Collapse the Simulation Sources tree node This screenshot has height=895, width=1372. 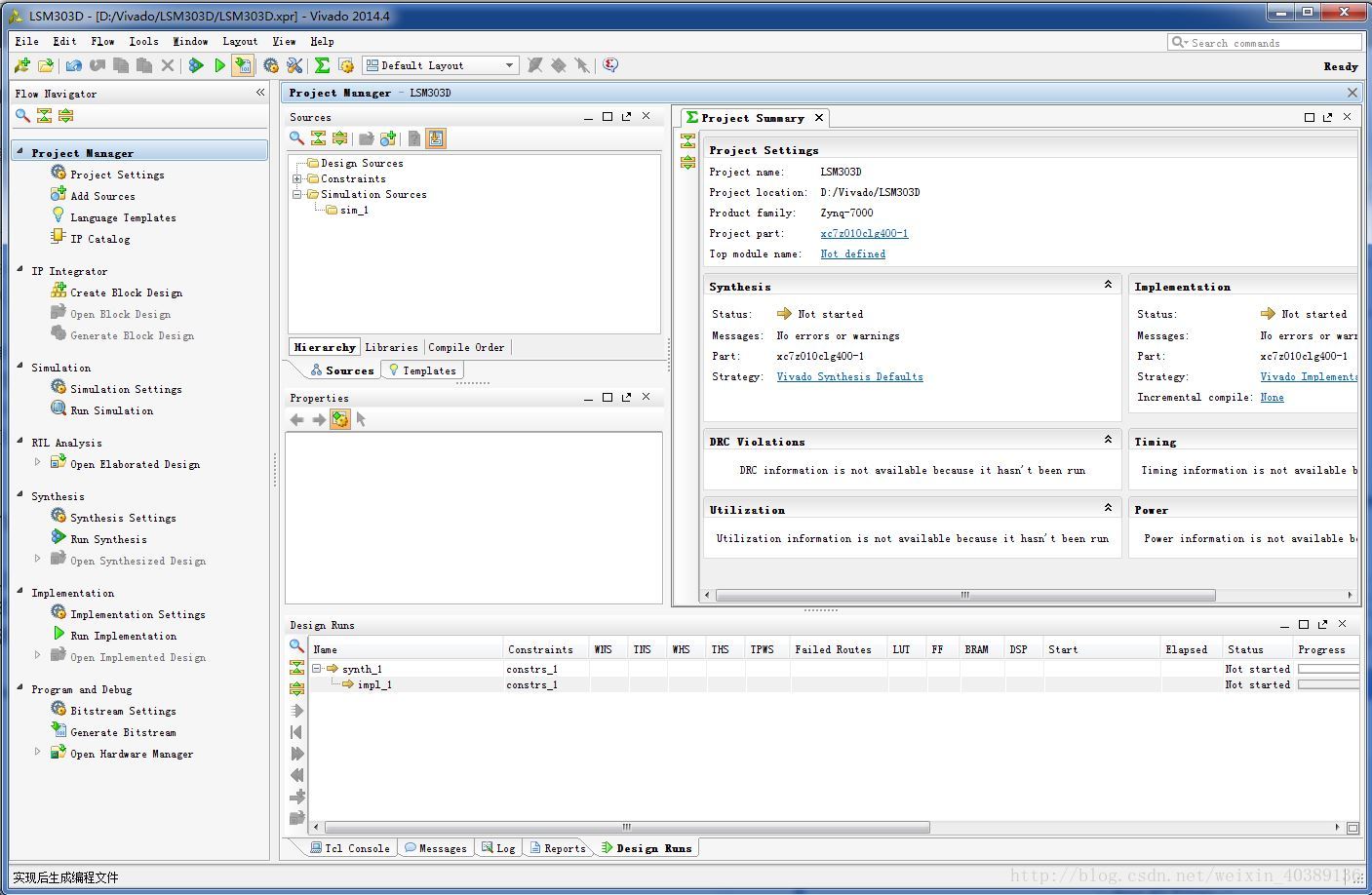click(296, 194)
